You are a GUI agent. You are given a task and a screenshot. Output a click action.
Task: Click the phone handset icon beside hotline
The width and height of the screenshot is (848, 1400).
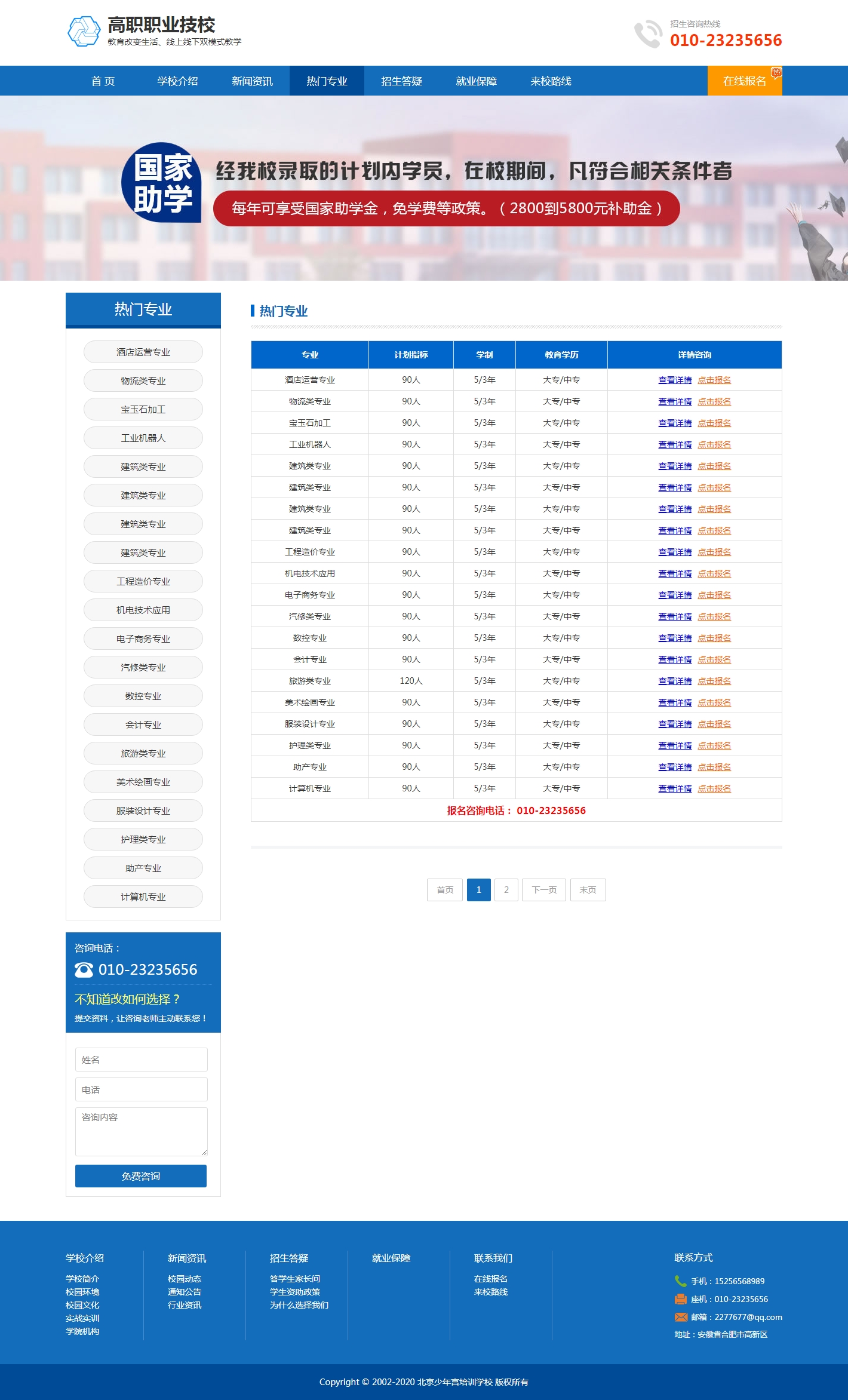648,34
